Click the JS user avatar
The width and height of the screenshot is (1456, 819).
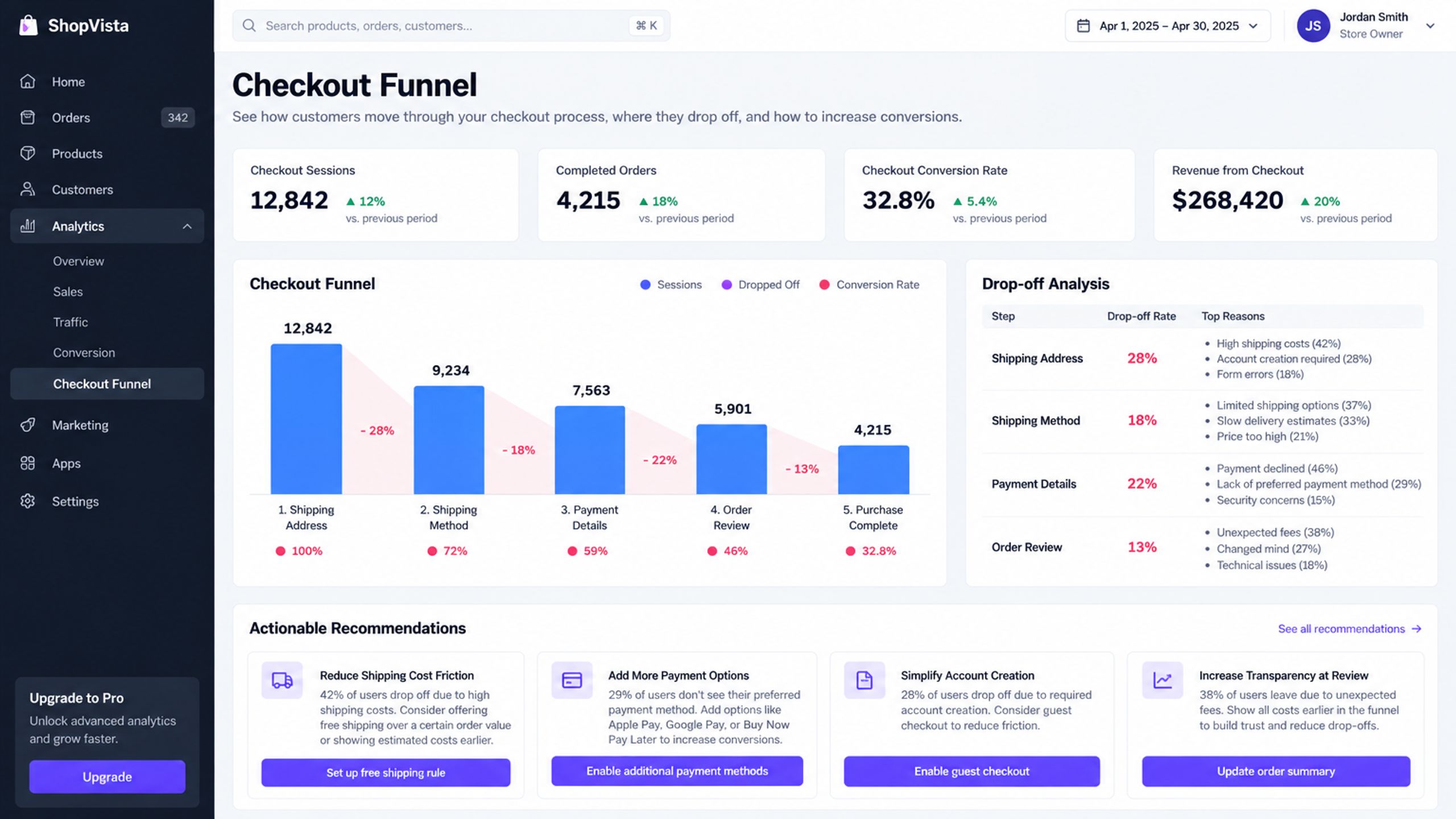1313,26
